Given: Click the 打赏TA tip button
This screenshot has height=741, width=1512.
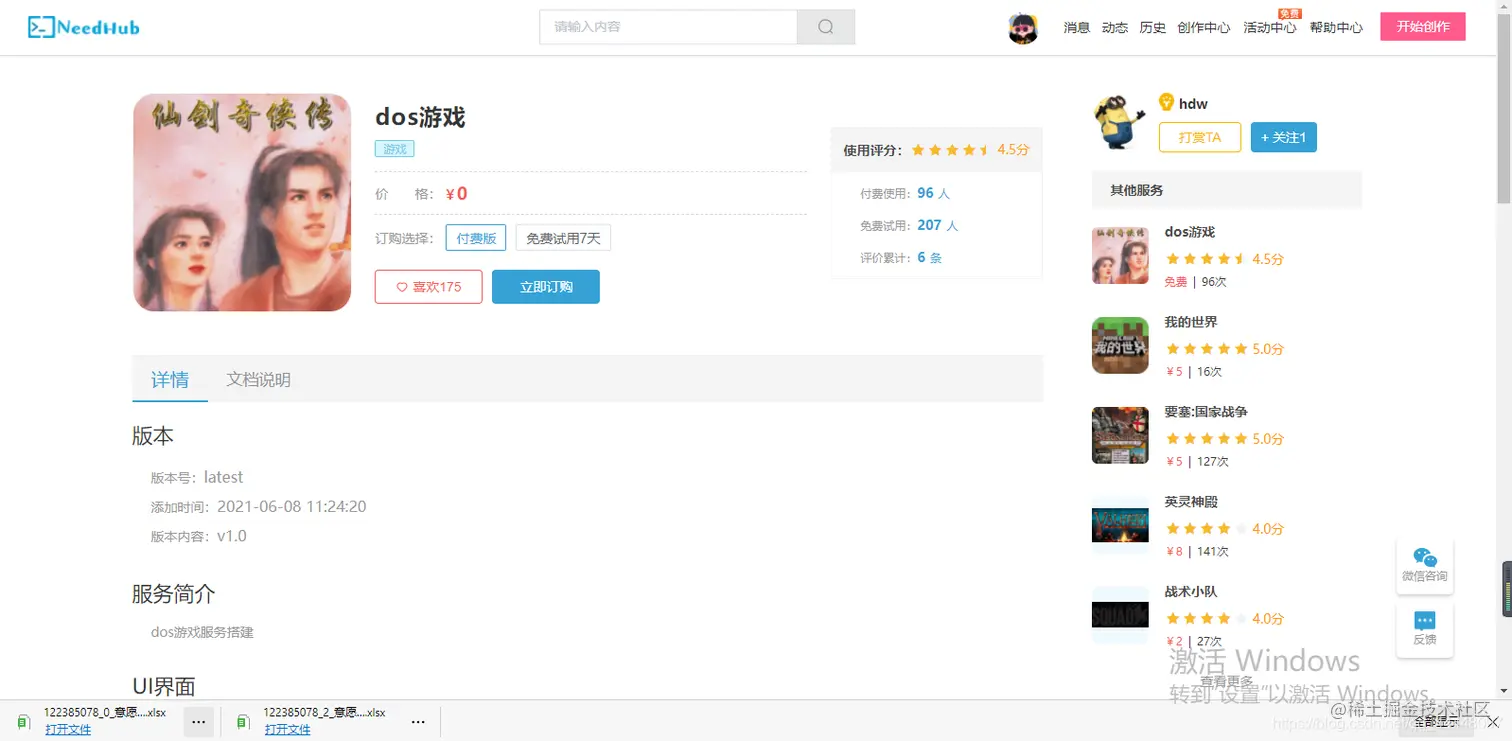Looking at the screenshot, I should [1200, 137].
